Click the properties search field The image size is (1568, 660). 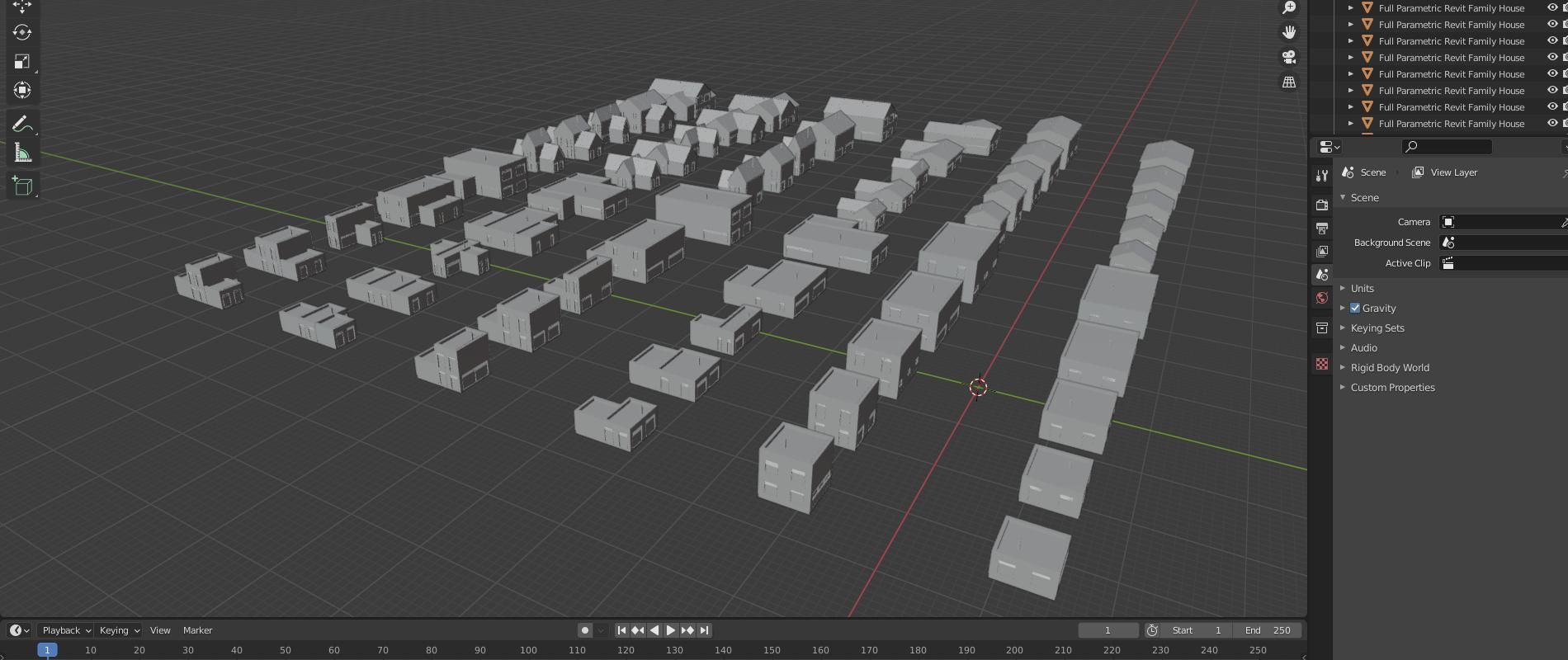click(x=1447, y=147)
